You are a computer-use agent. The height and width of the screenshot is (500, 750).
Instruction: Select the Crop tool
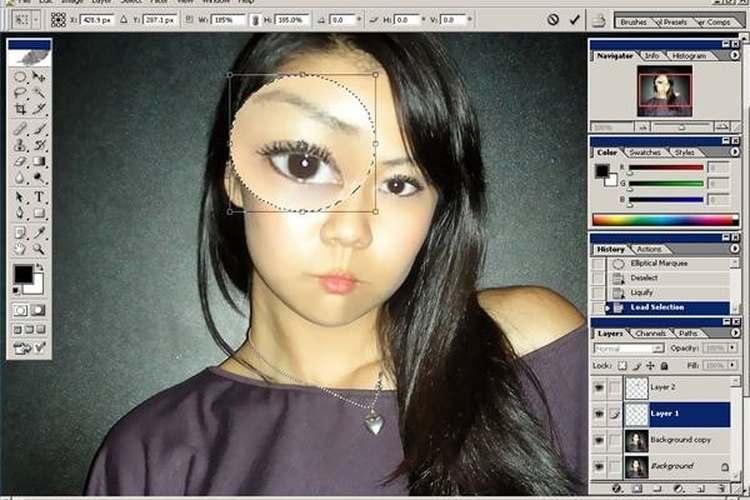20,109
